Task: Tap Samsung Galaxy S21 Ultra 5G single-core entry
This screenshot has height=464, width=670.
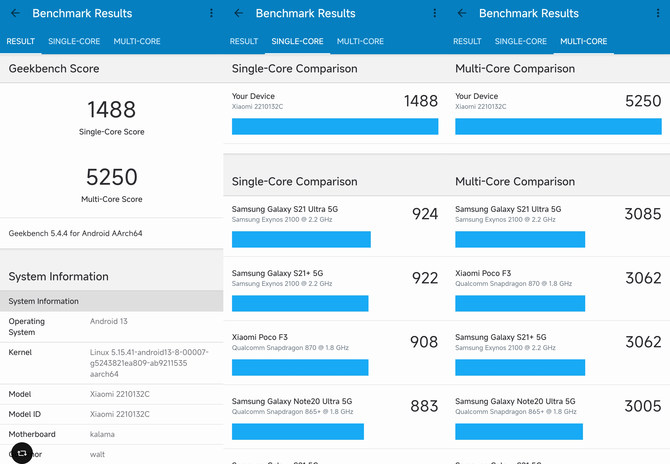Action: point(335,226)
